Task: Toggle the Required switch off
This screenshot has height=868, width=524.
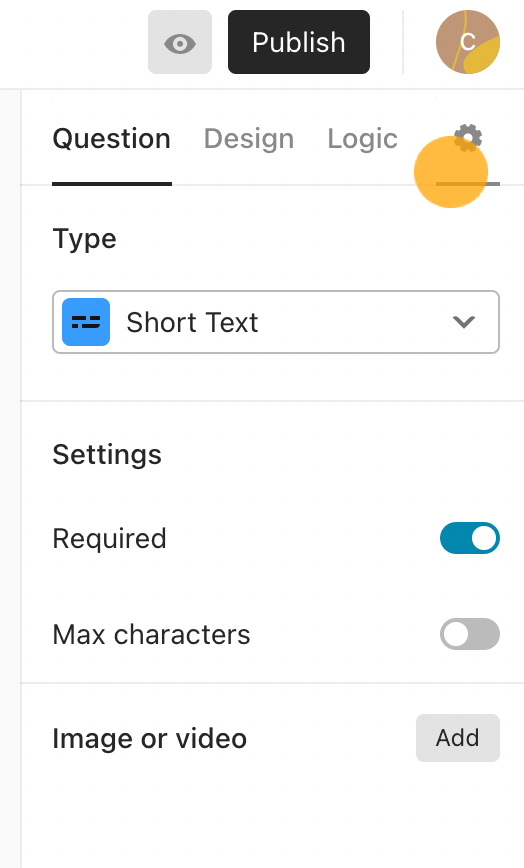Action: (470, 538)
